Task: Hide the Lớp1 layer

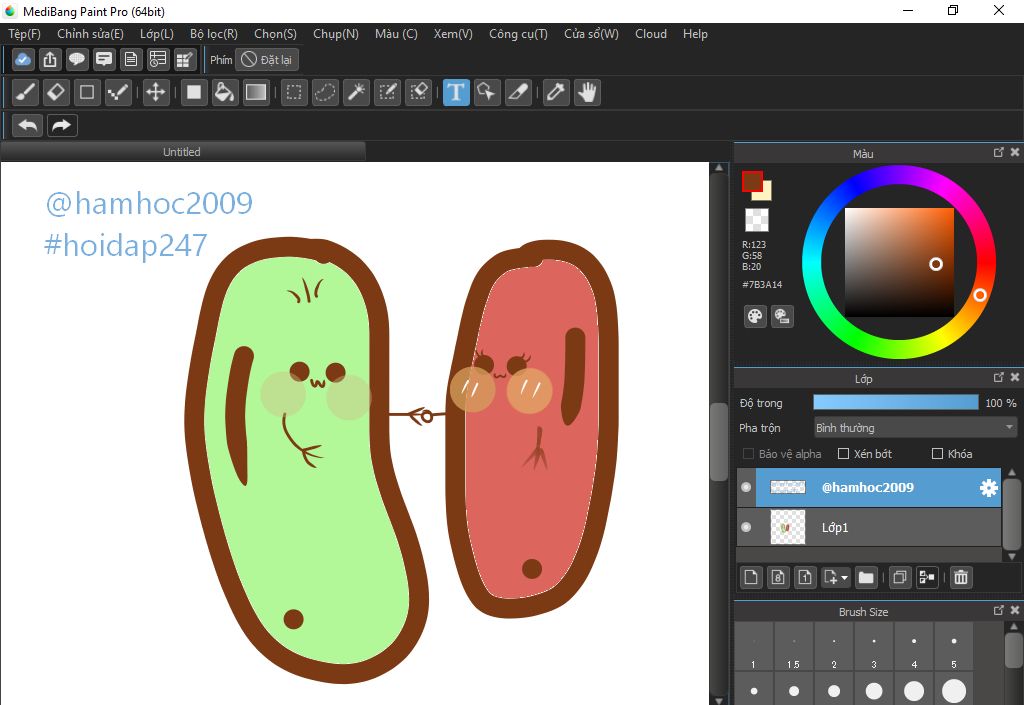Action: coord(745,527)
